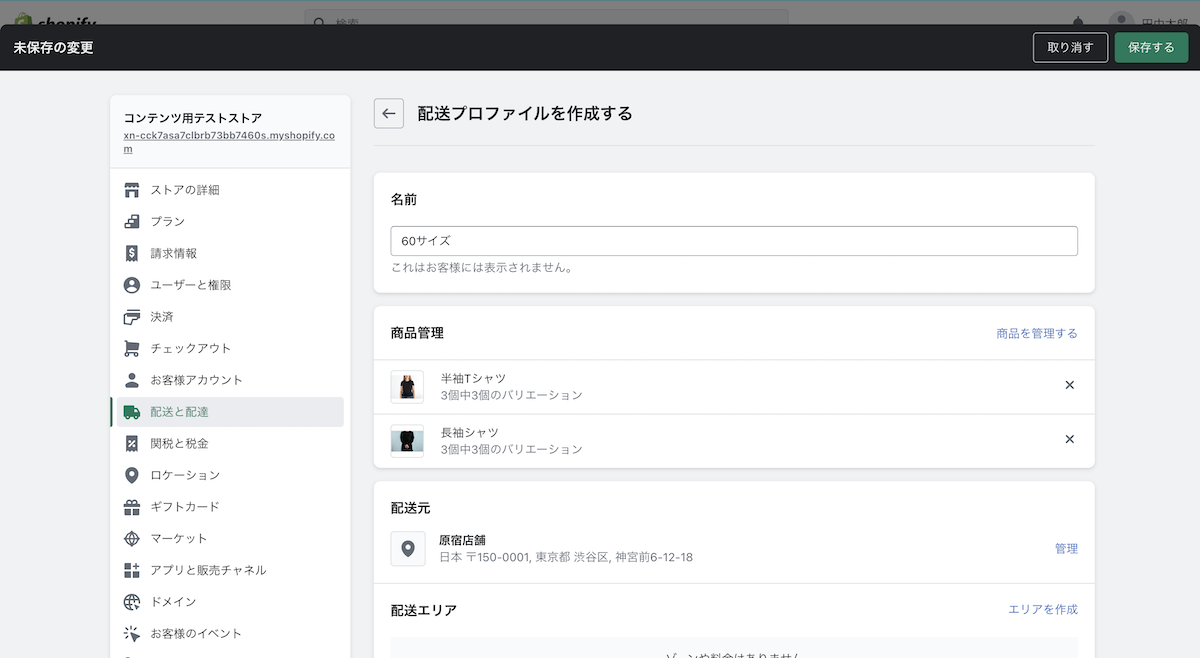Click the お客様アカウント person icon

click(131, 380)
